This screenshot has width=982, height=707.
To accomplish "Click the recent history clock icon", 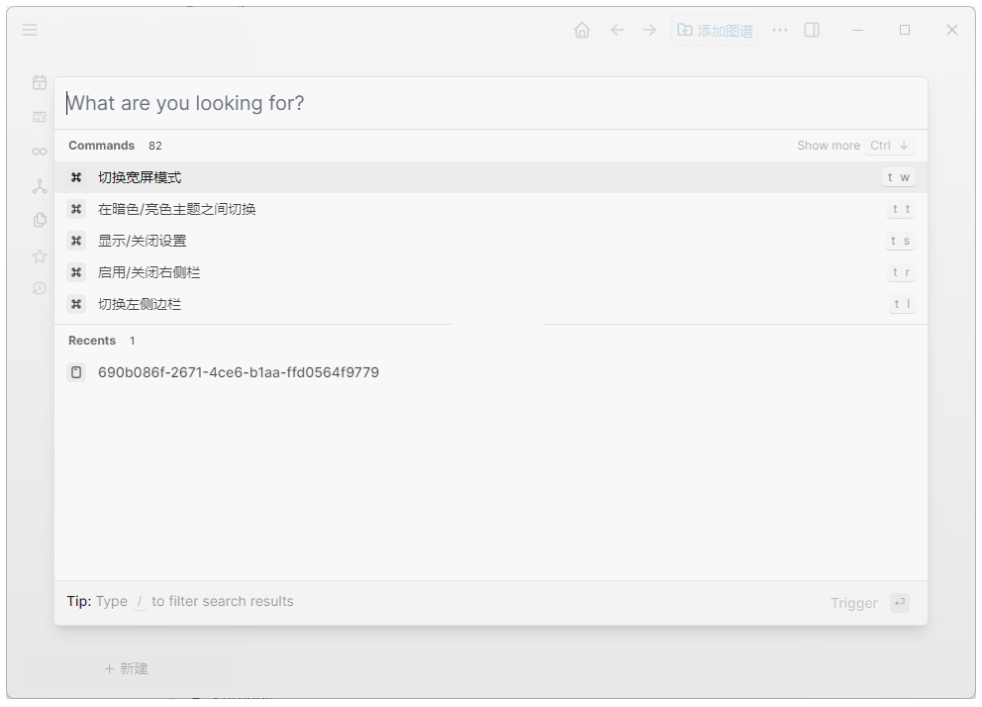I will pos(40,289).
